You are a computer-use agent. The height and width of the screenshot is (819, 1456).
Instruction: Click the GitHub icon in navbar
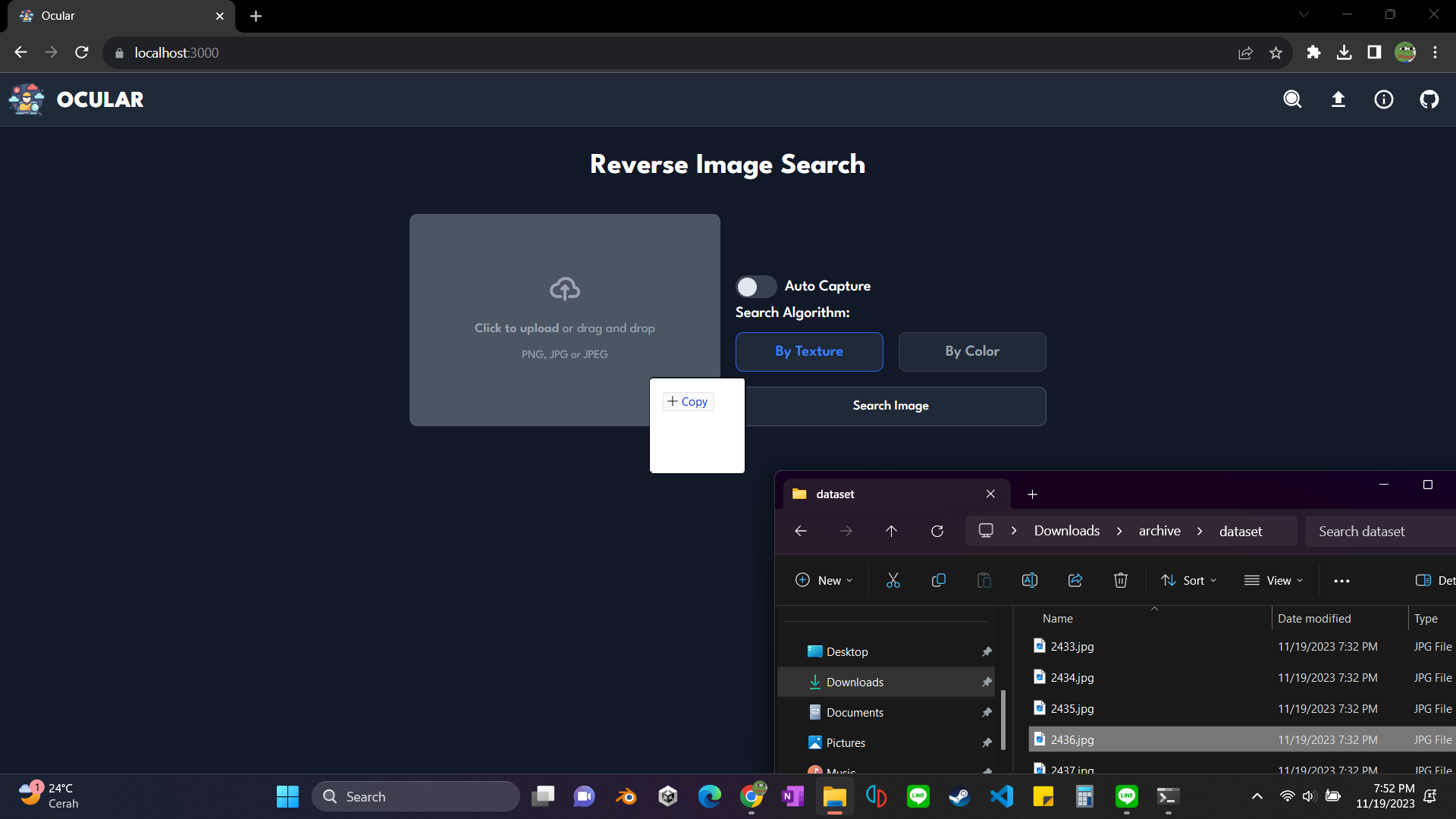[x=1430, y=99]
